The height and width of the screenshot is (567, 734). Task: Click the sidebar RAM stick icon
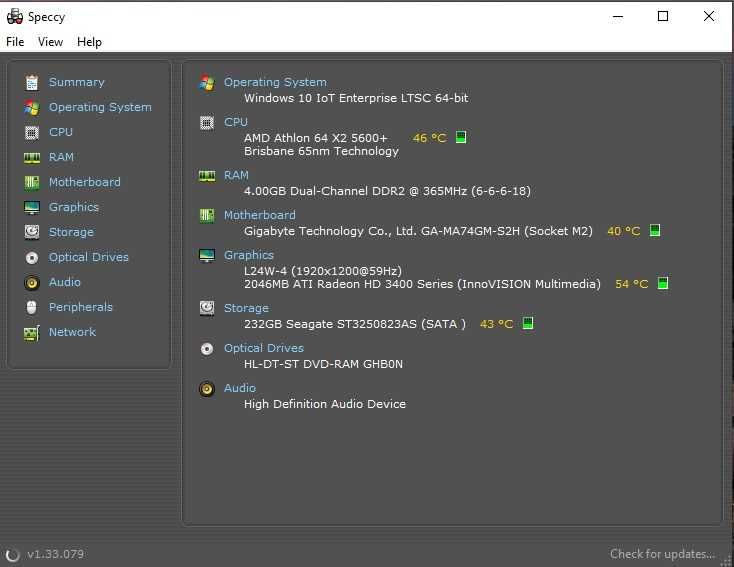pos(32,158)
